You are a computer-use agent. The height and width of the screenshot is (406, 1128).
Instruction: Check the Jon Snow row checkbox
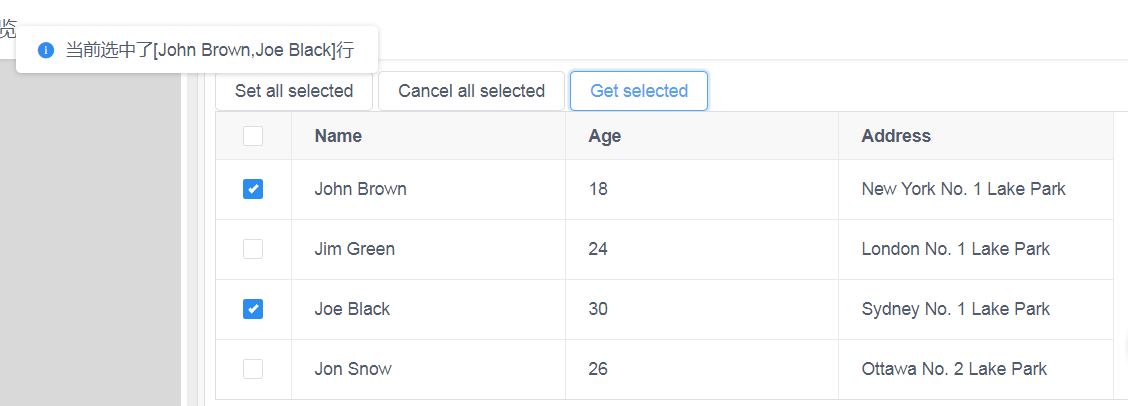click(x=253, y=369)
